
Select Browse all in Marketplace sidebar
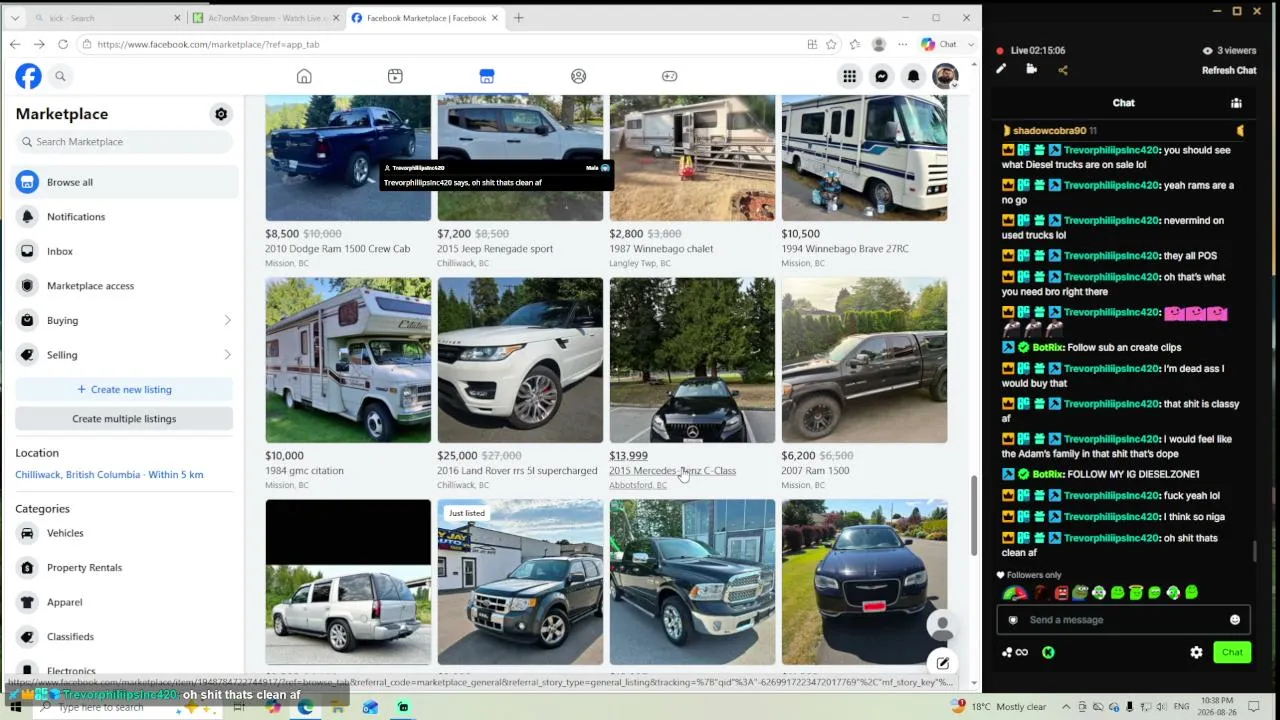(124, 182)
